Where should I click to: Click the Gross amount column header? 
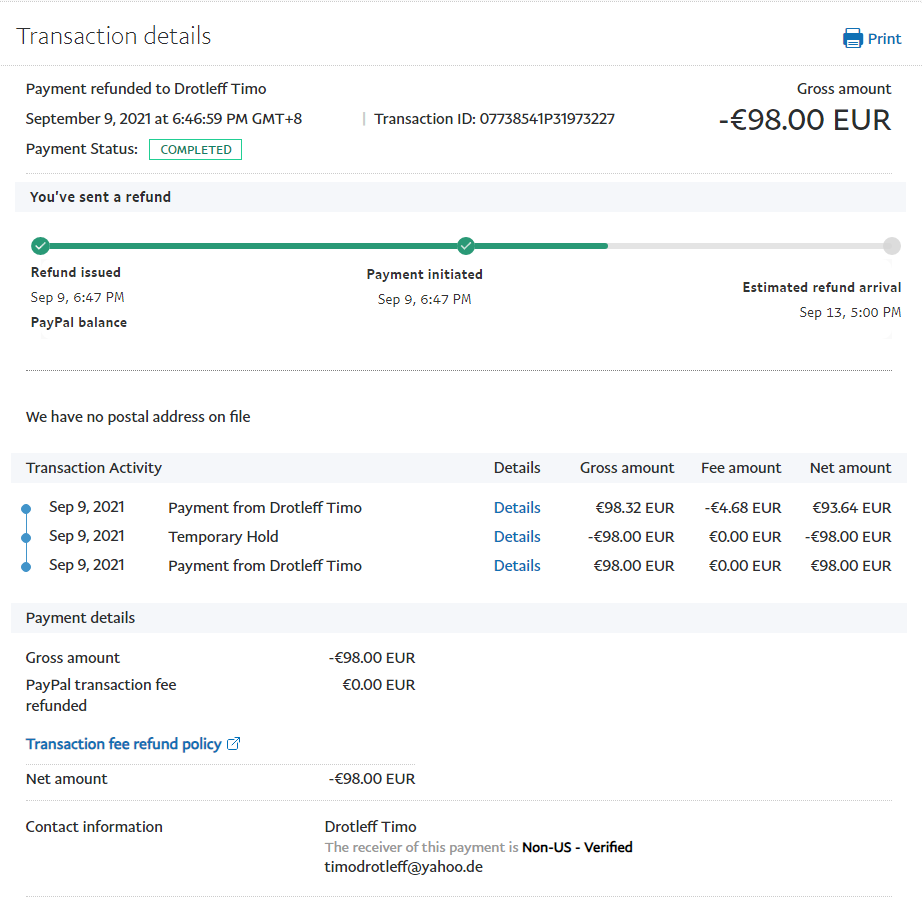(627, 468)
